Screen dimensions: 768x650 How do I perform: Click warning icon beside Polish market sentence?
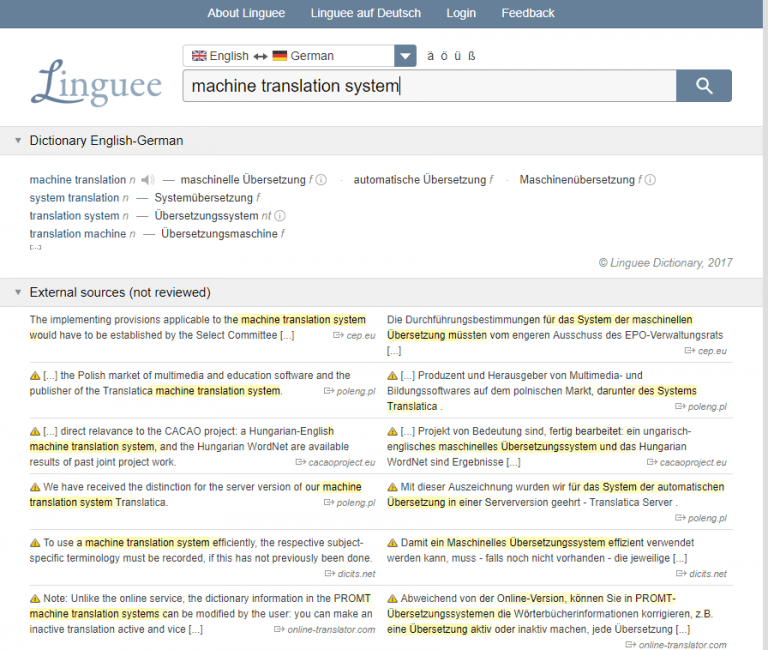(35, 376)
